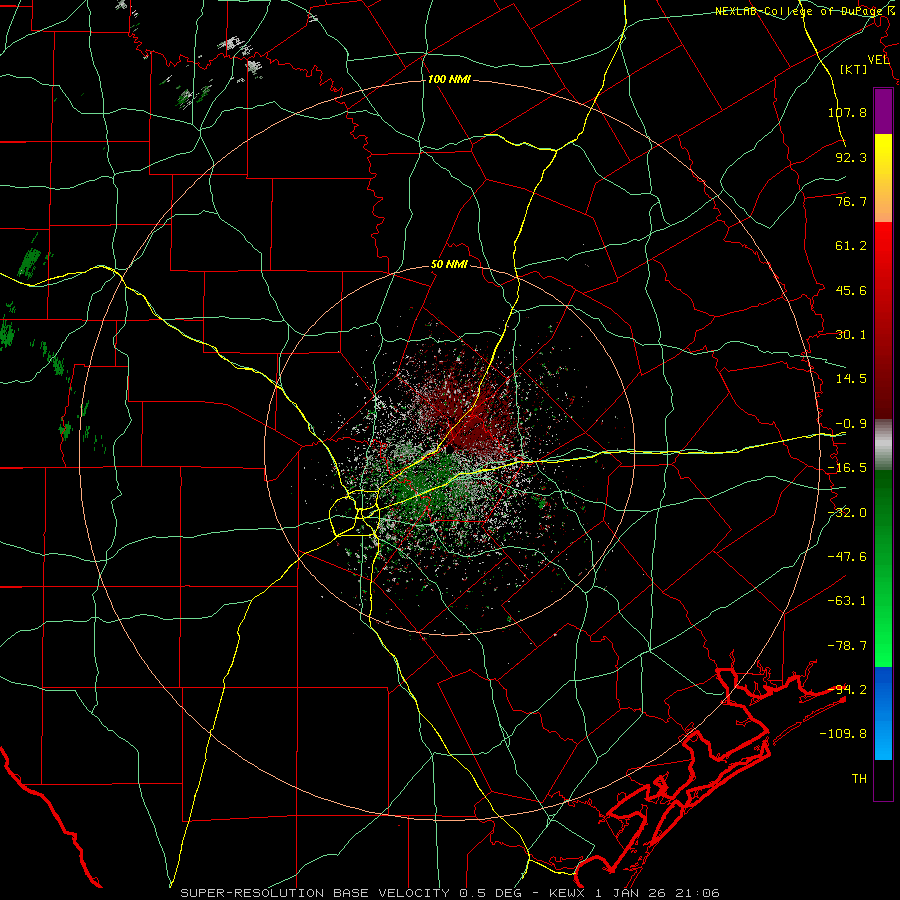Click the yellow-orange segment of velocity color bar
900x900 pixels.
pos(883,178)
